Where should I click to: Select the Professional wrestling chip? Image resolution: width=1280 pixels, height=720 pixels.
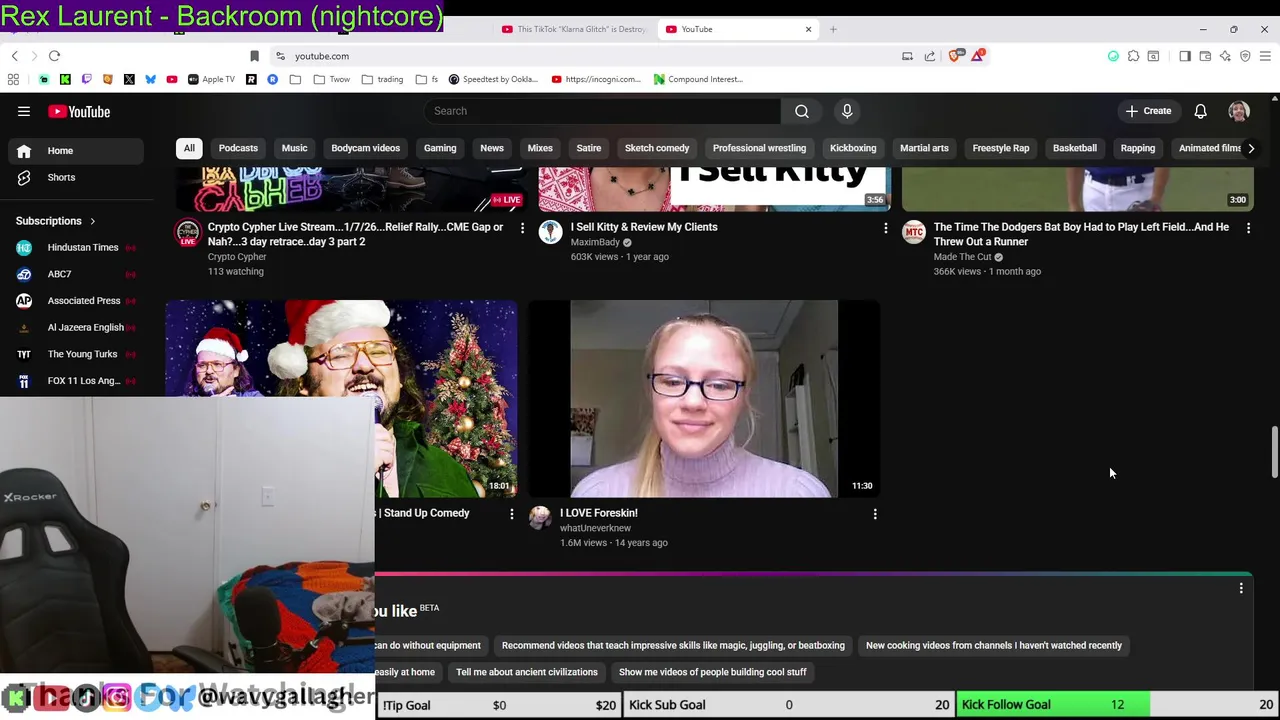[x=759, y=148]
